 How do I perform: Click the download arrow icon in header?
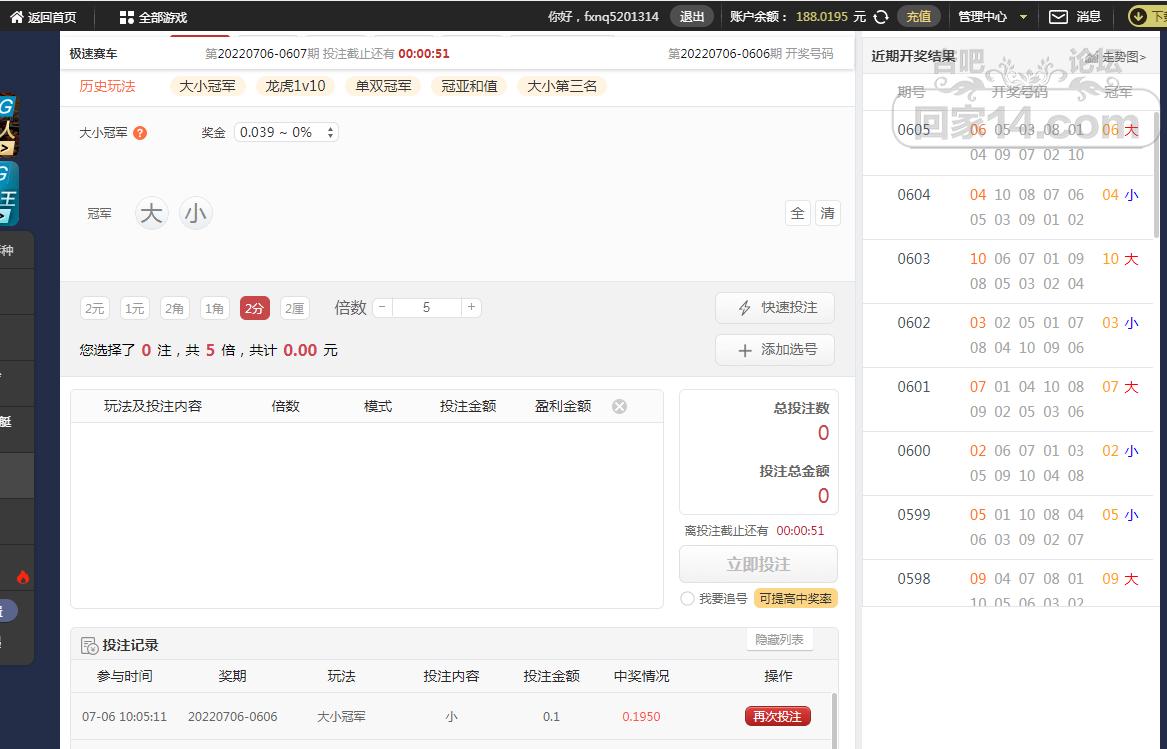1138,16
